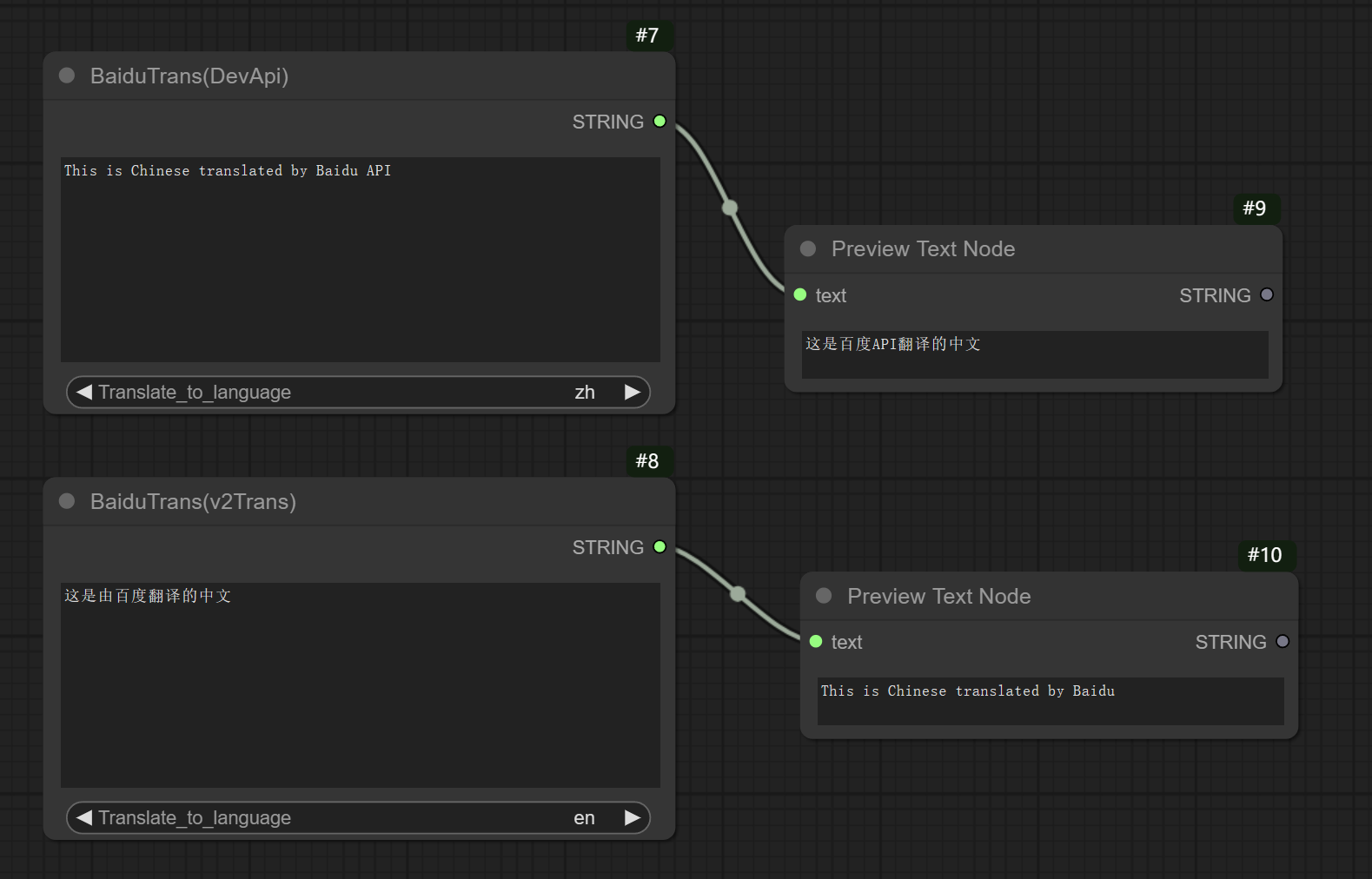The width and height of the screenshot is (1372, 879).
Task: Click link midpoint dot between node #7 and #9
Action: [730, 208]
